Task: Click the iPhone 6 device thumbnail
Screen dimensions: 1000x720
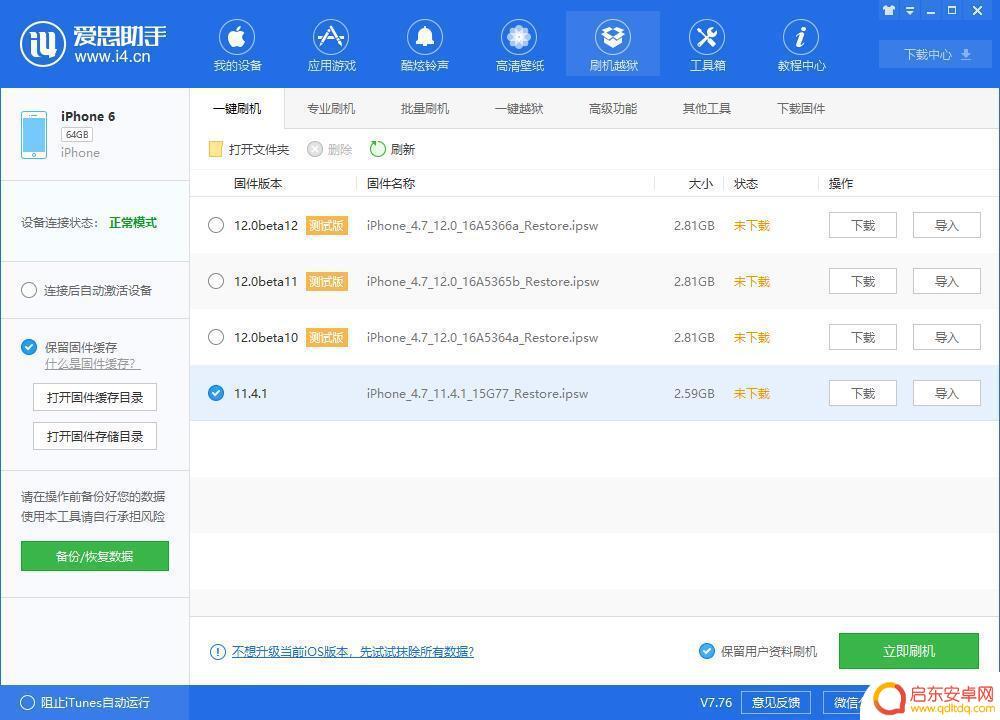Action: (x=34, y=135)
